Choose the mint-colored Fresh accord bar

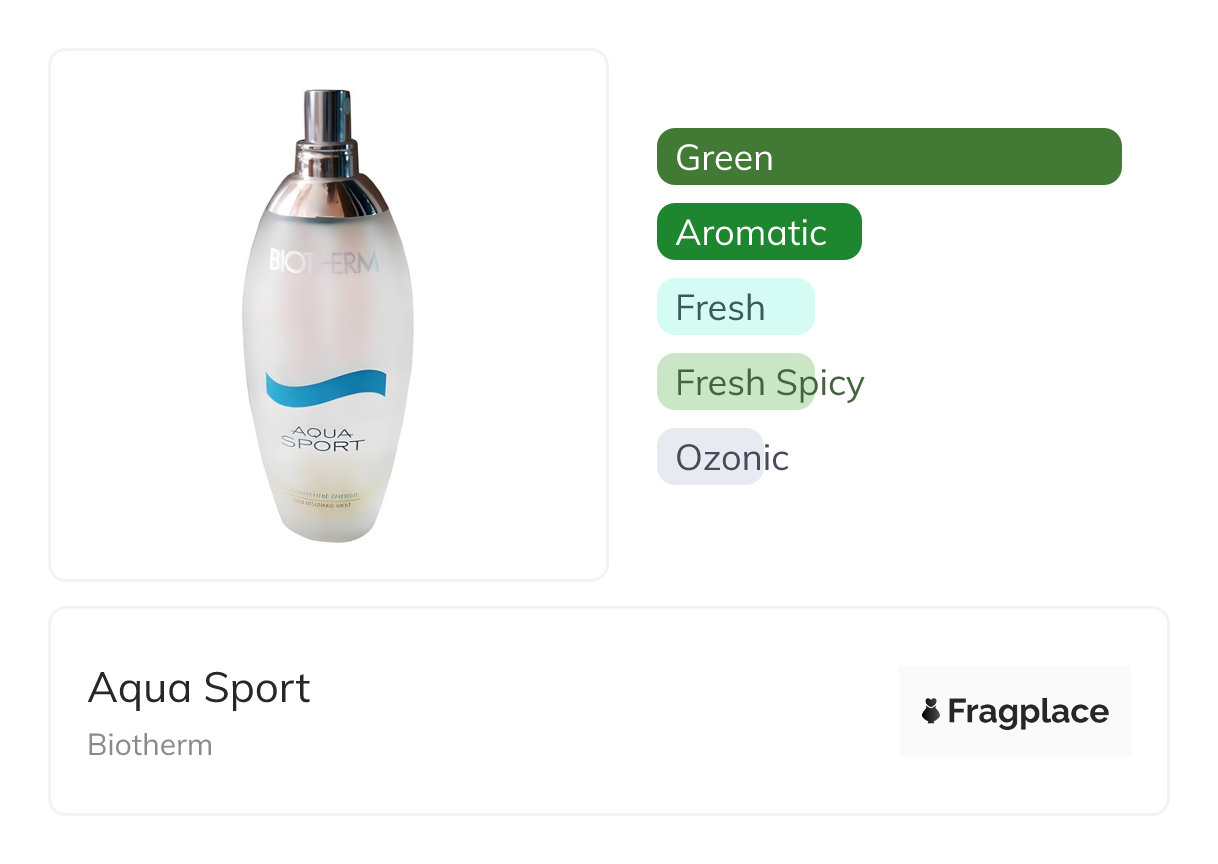pos(735,307)
